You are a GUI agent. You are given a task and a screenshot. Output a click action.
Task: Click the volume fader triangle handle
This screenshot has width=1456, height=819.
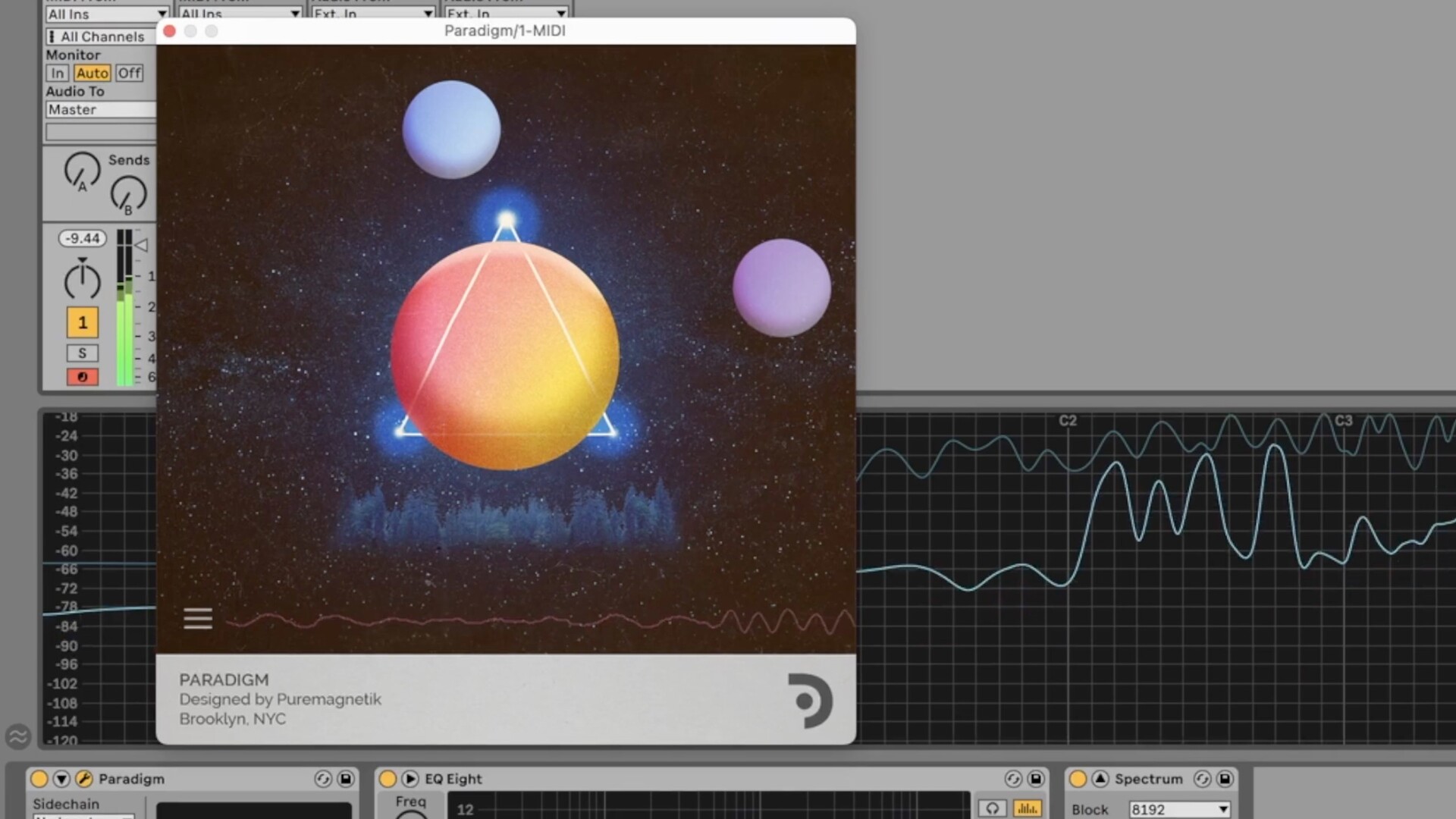[141, 245]
